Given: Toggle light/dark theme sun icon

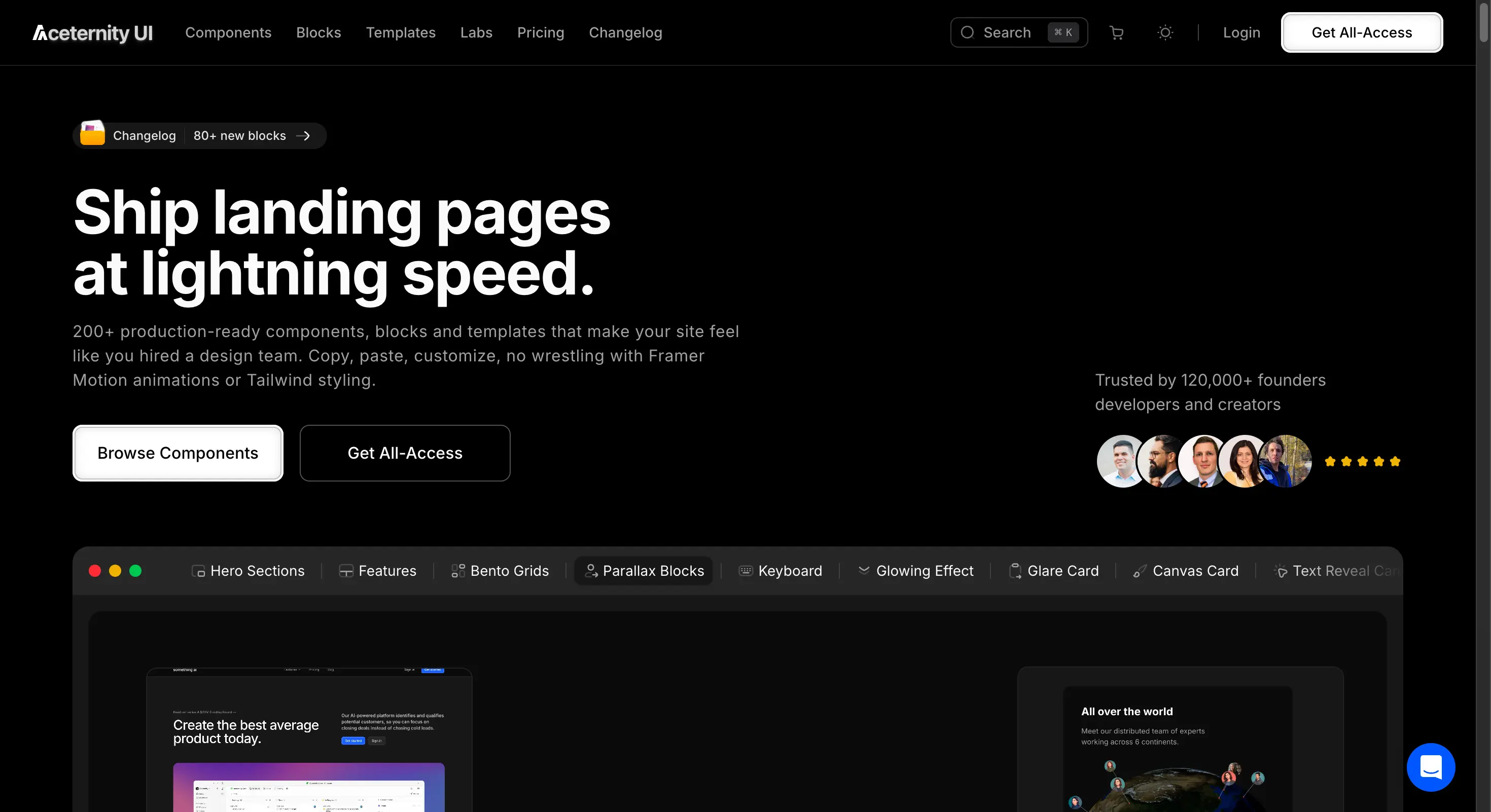Looking at the screenshot, I should click(x=1165, y=32).
